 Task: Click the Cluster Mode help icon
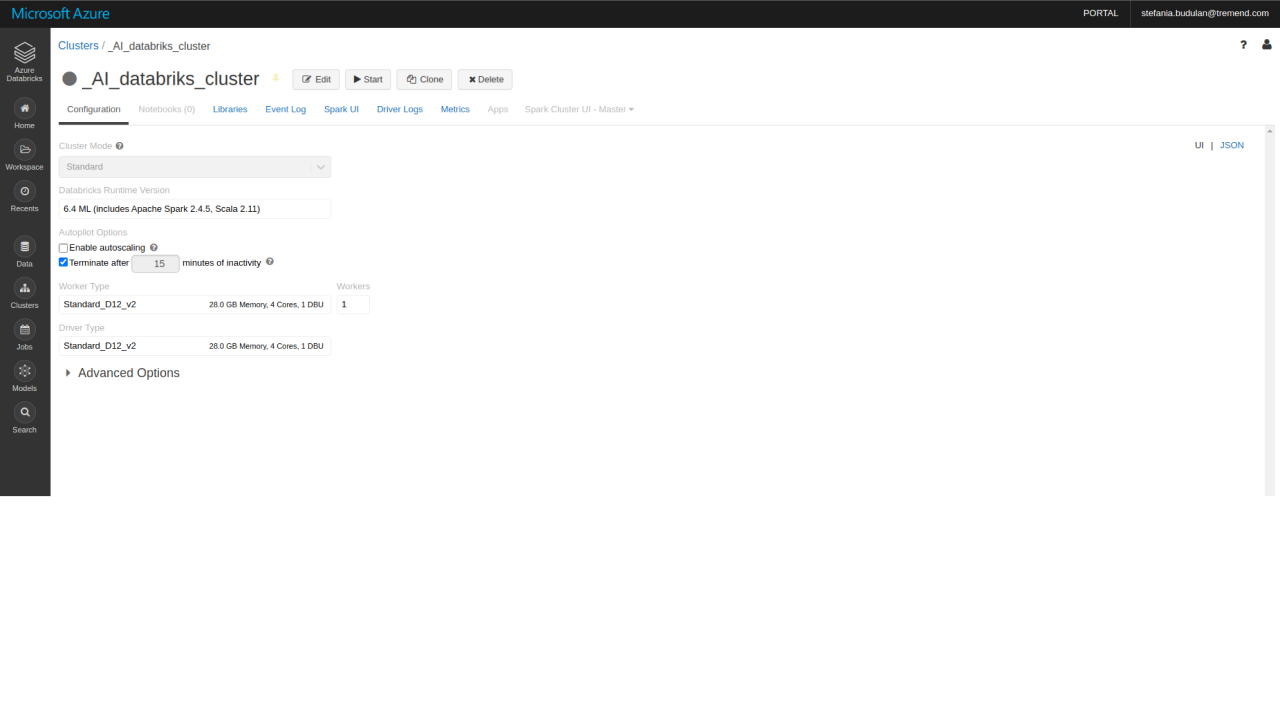click(120, 146)
